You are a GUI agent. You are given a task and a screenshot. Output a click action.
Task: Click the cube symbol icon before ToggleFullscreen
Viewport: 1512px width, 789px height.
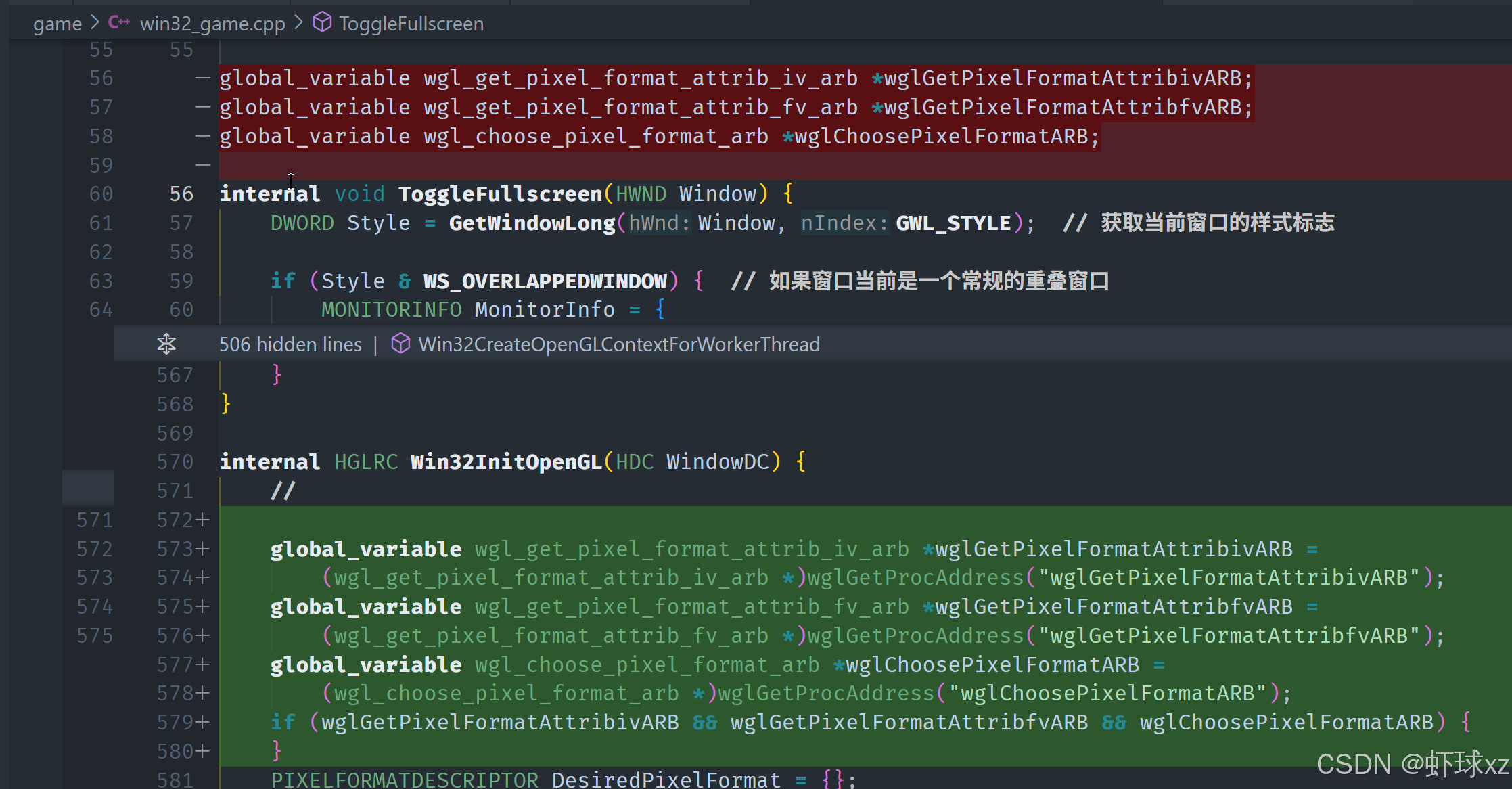323,22
